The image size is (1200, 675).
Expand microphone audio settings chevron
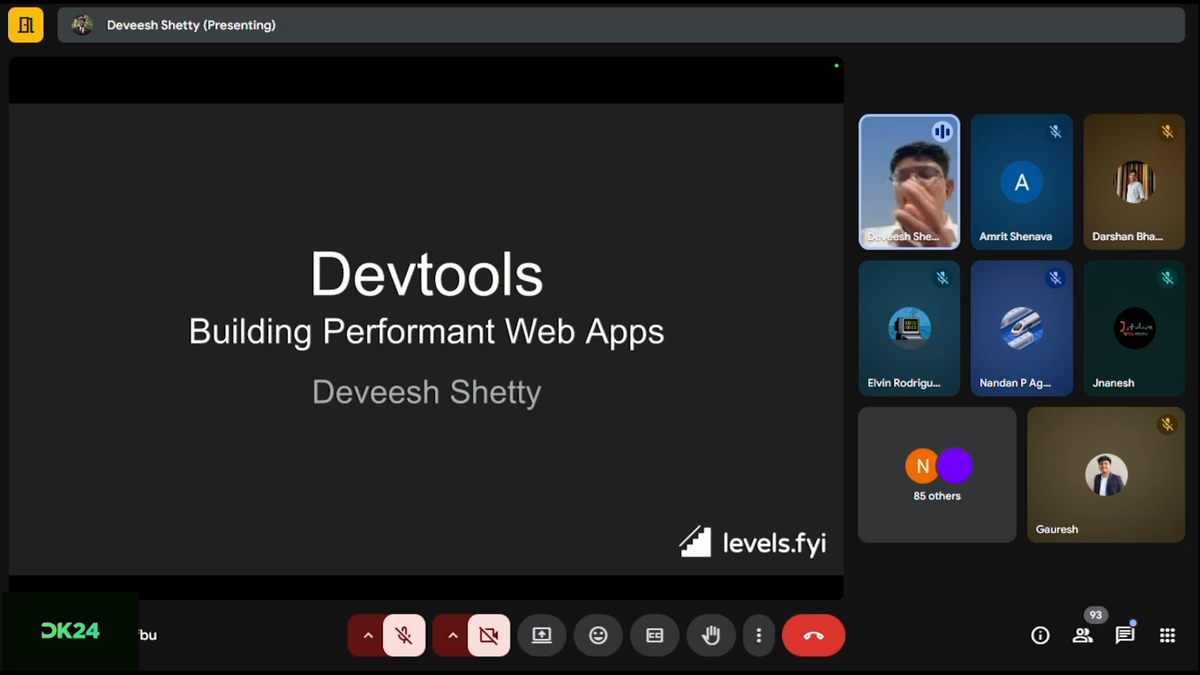pyautogui.click(x=367, y=635)
